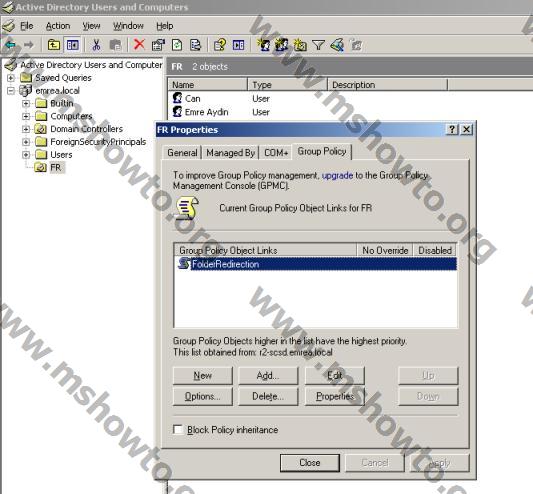This screenshot has height=494, width=533.
Task: Open the Window menu
Action: 128,26
